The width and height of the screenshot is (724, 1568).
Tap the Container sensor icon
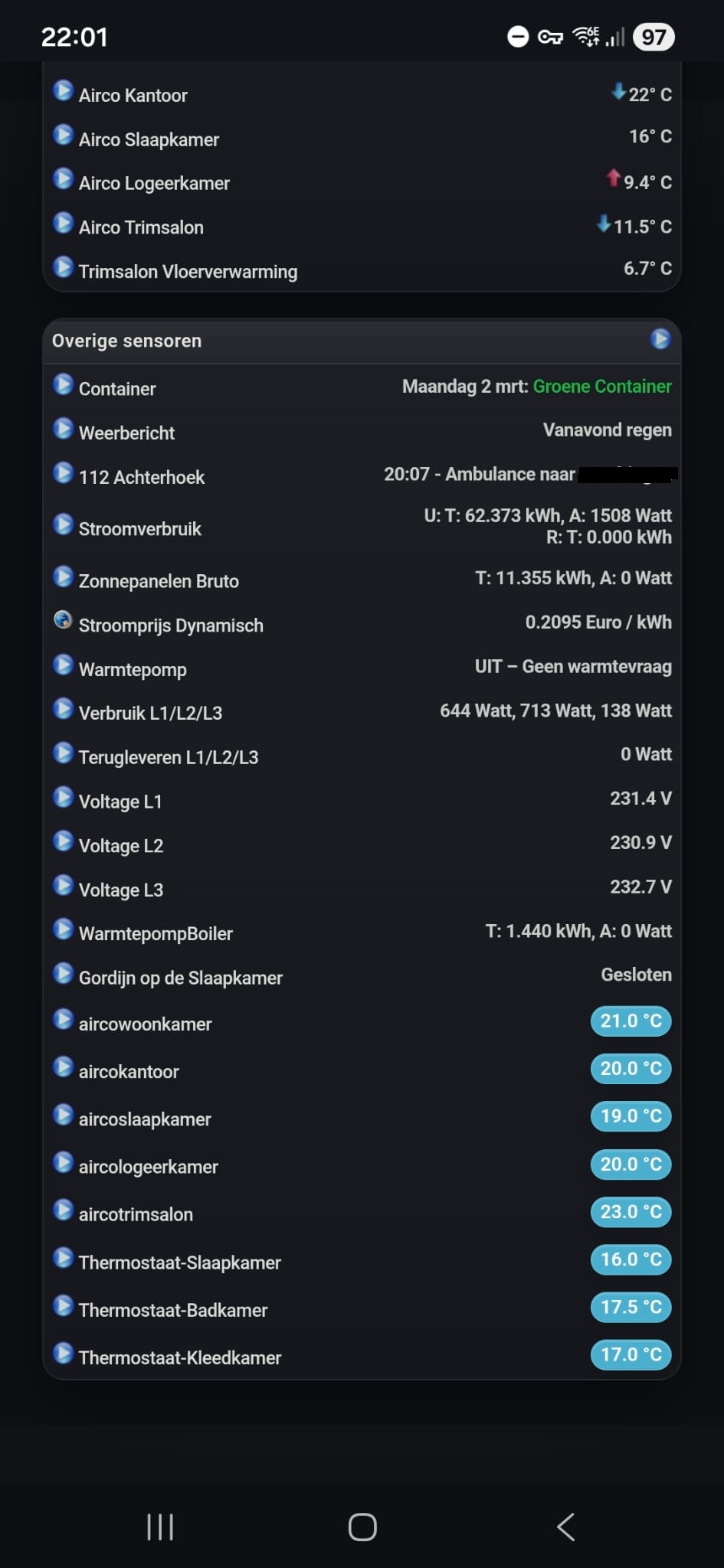(x=63, y=384)
